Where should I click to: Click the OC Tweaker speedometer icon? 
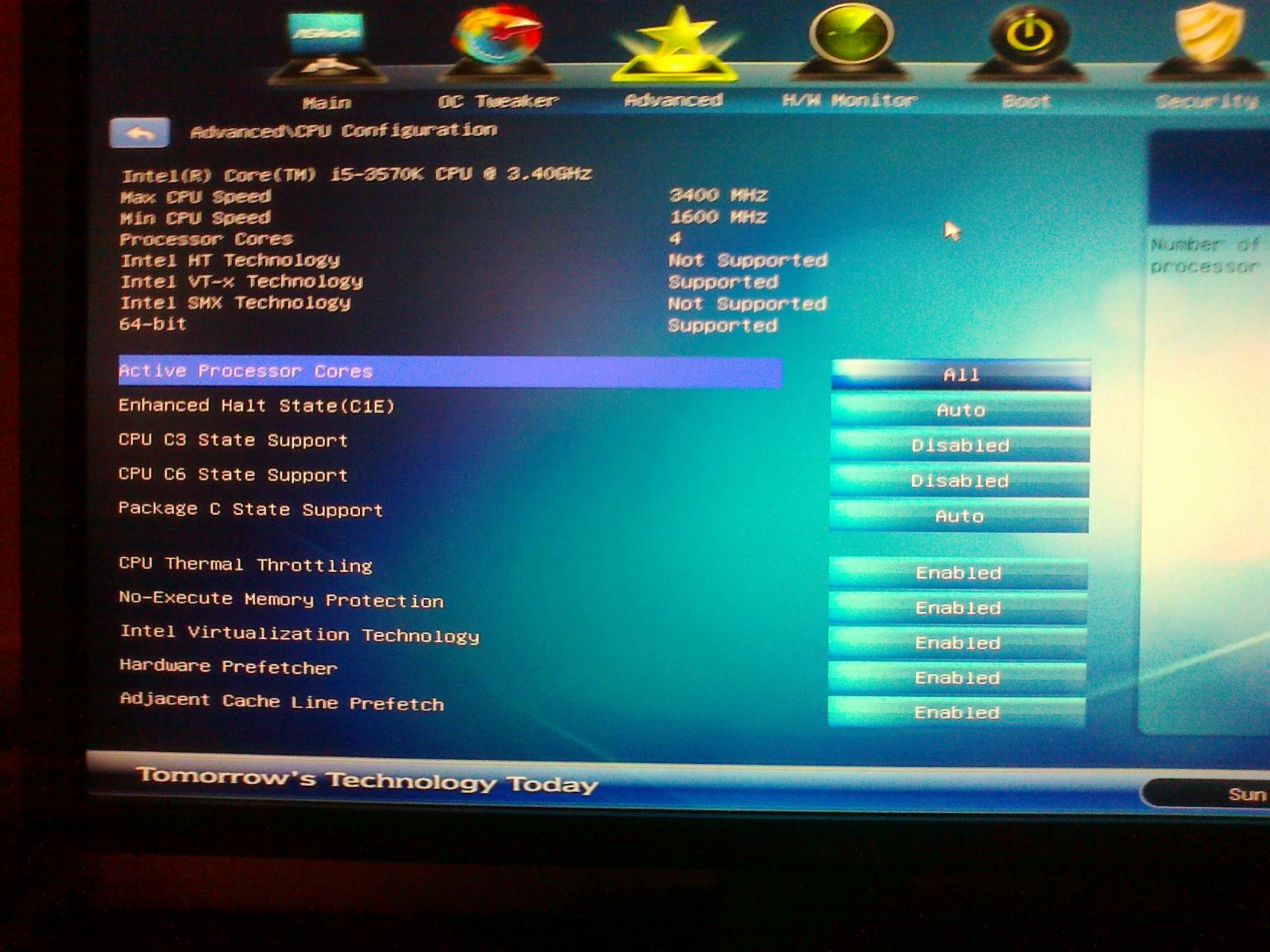pyautogui.click(x=498, y=41)
